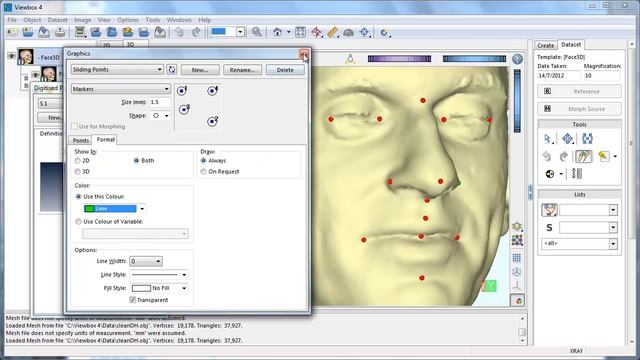This screenshot has height=360, width=640.
Task: Toggle the Transparent checkbox
Action: click(x=133, y=300)
